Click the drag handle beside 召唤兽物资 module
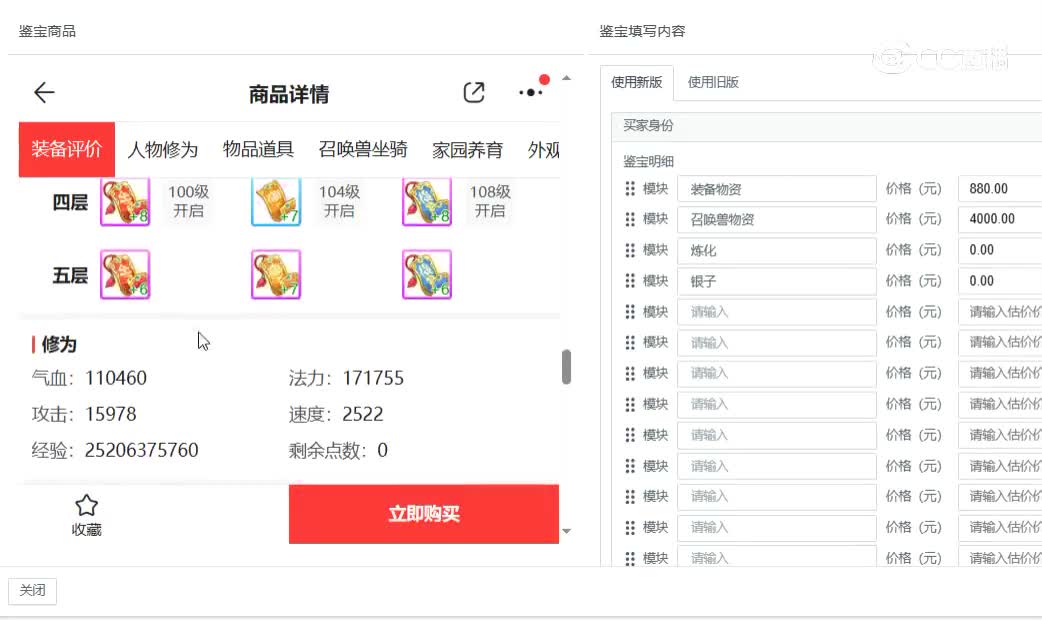 click(630, 219)
